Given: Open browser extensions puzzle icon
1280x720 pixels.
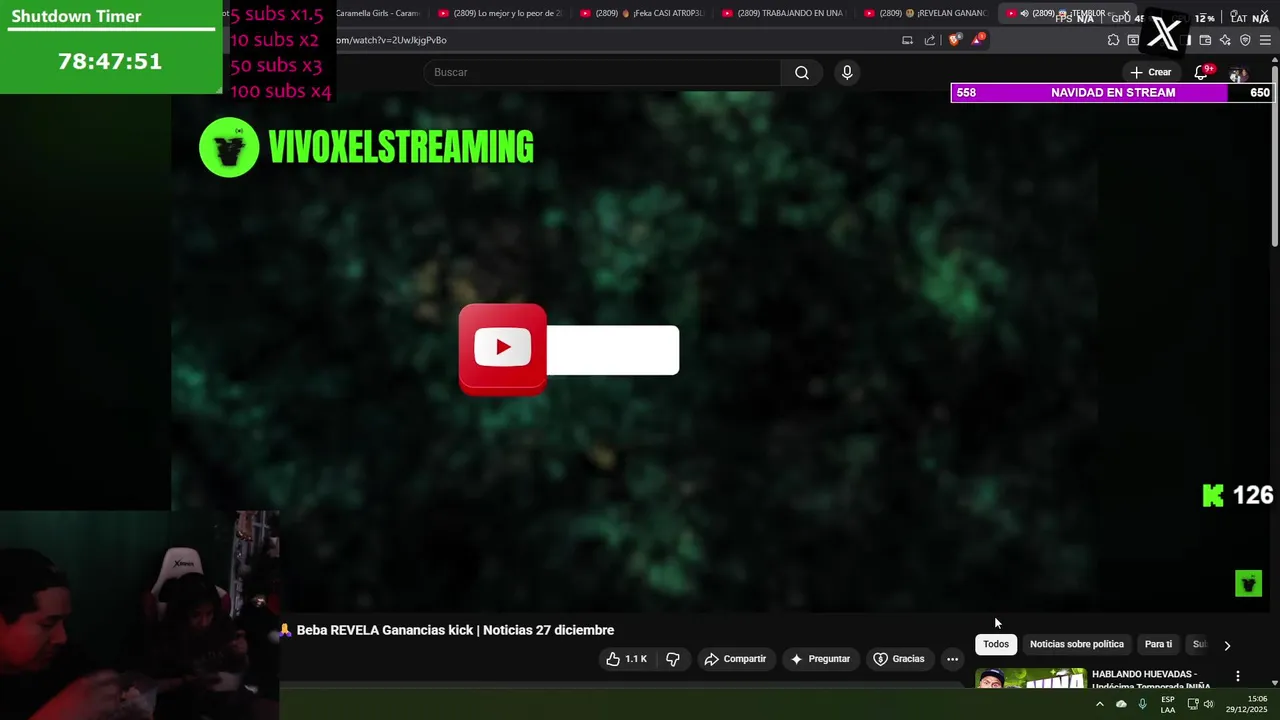Looking at the screenshot, I should pyautogui.click(x=1113, y=40).
